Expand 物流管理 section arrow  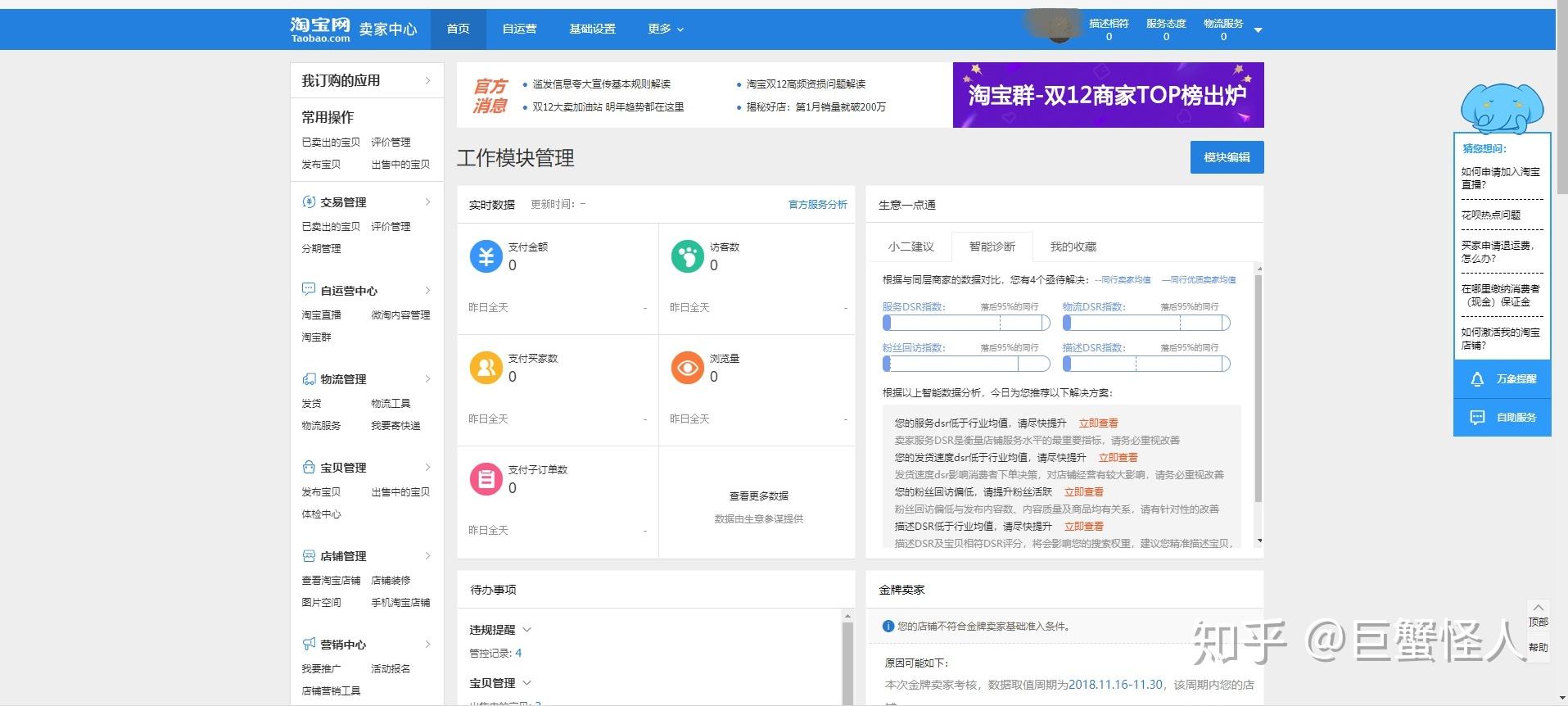(x=427, y=378)
